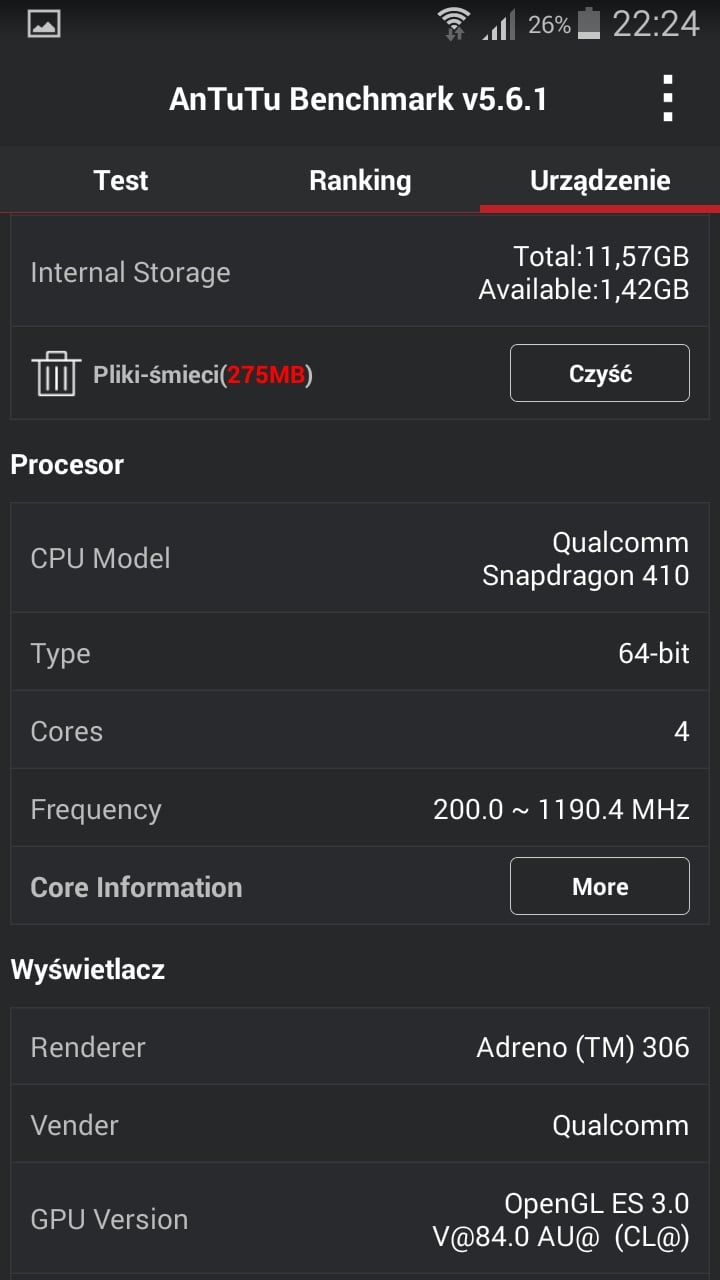Tap the Pliki-śmieci 275MB label
This screenshot has width=720, height=1280.
point(203,375)
